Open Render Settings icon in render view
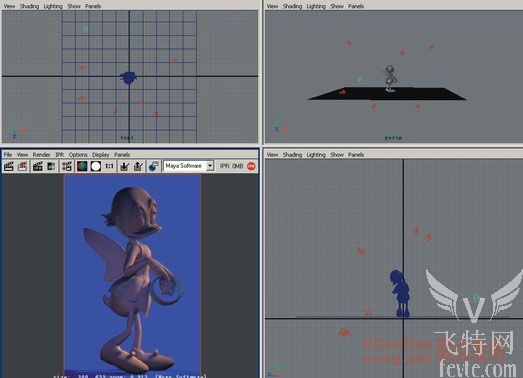The height and width of the screenshot is (378, 523). click(x=67, y=166)
